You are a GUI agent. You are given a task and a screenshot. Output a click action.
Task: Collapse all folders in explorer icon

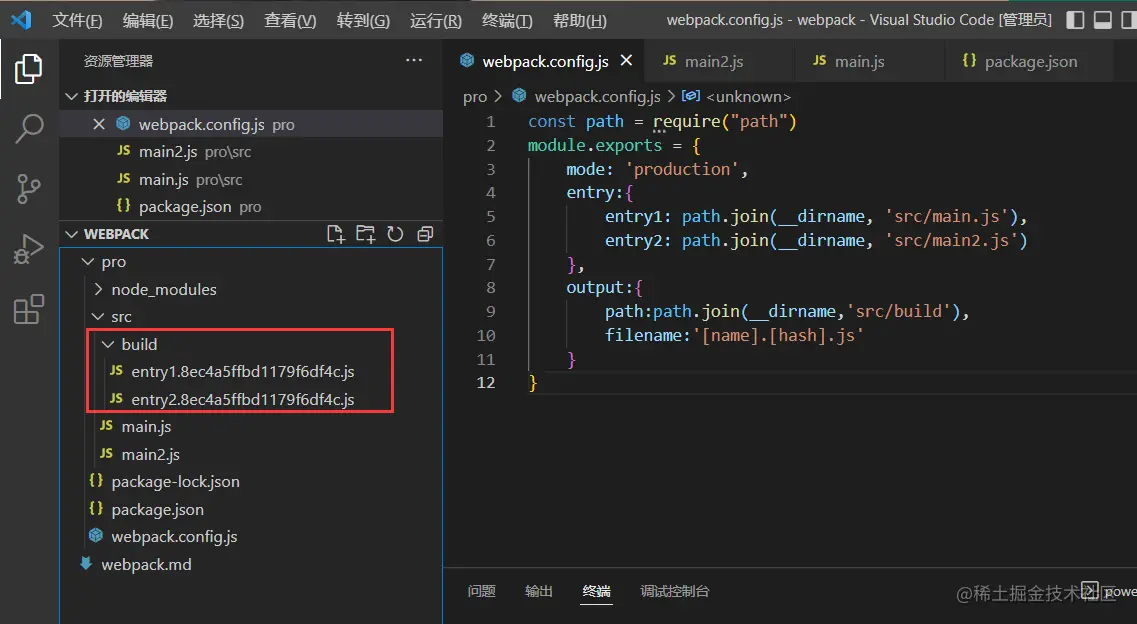pos(425,234)
